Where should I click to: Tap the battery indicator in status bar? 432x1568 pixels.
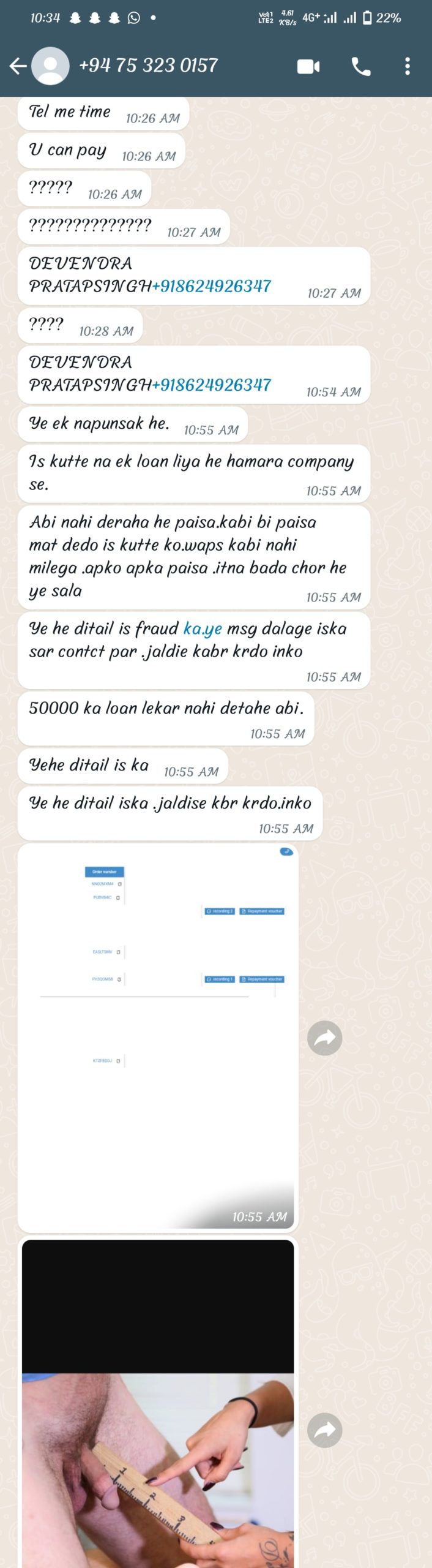point(367,18)
